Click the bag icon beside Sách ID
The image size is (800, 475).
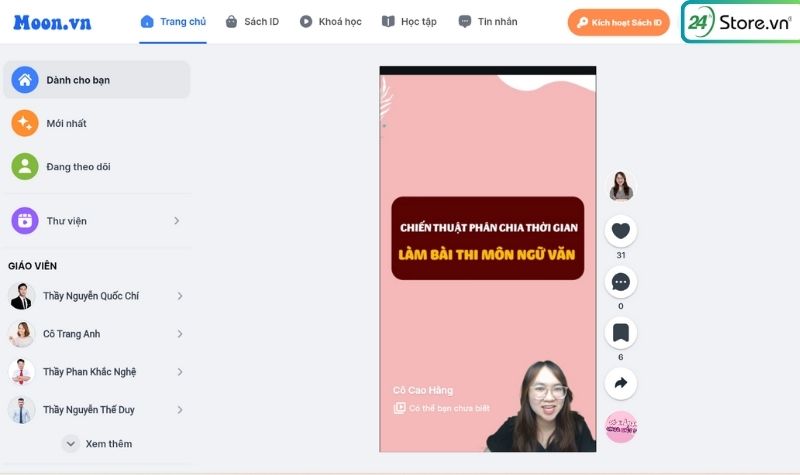[231, 21]
